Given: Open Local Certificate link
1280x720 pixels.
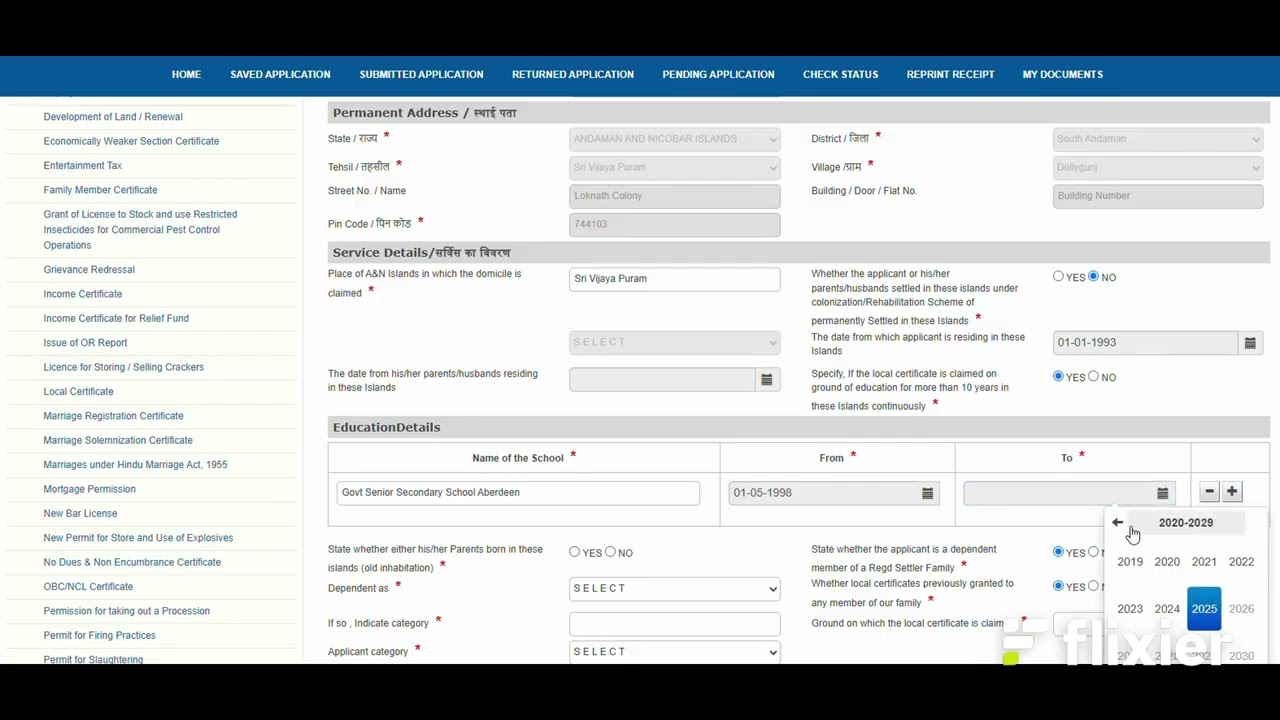Looking at the screenshot, I should click(x=78, y=392).
